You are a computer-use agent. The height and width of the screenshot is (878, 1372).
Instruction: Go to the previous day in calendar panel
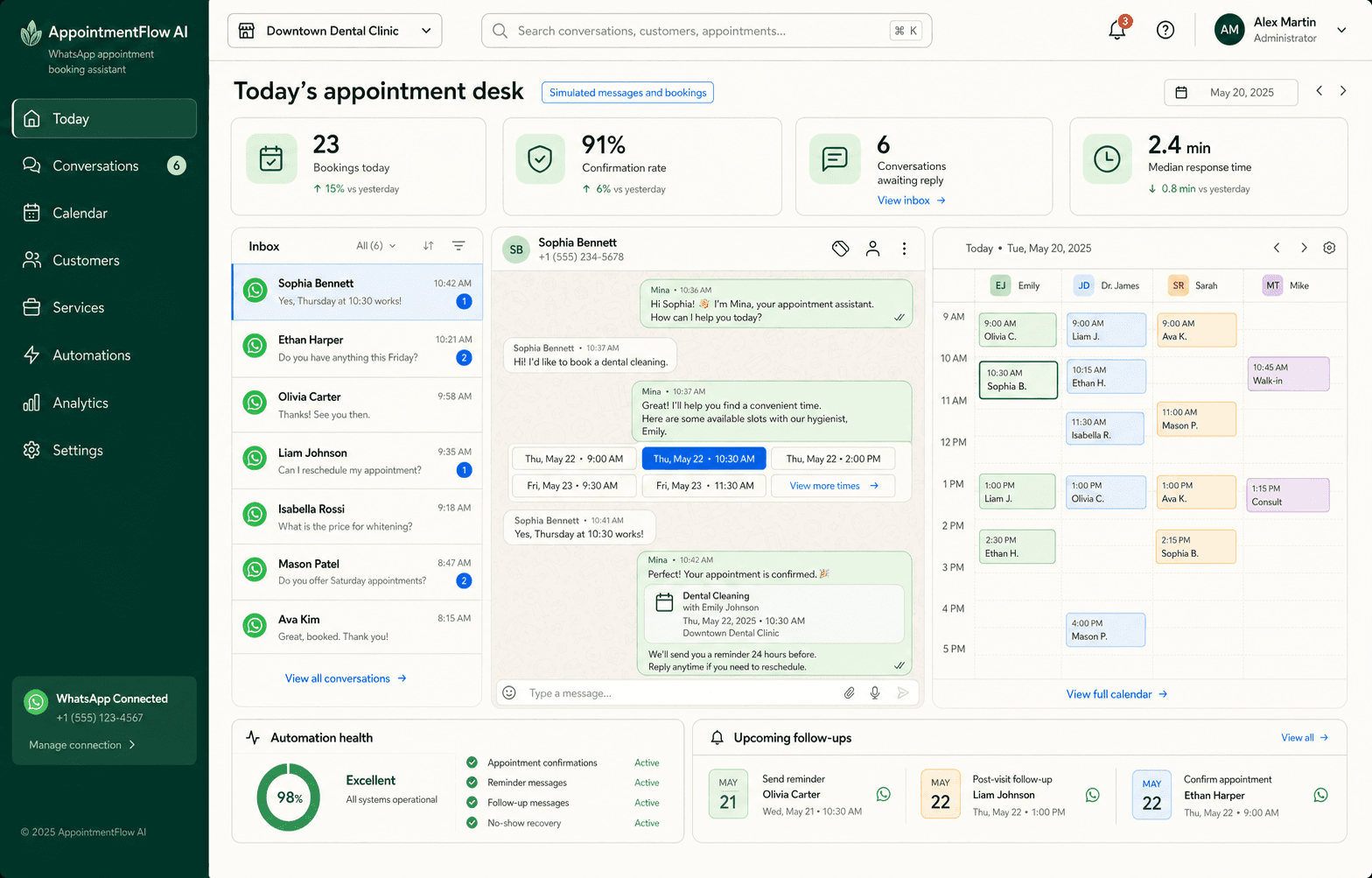tap(1277, 248)
